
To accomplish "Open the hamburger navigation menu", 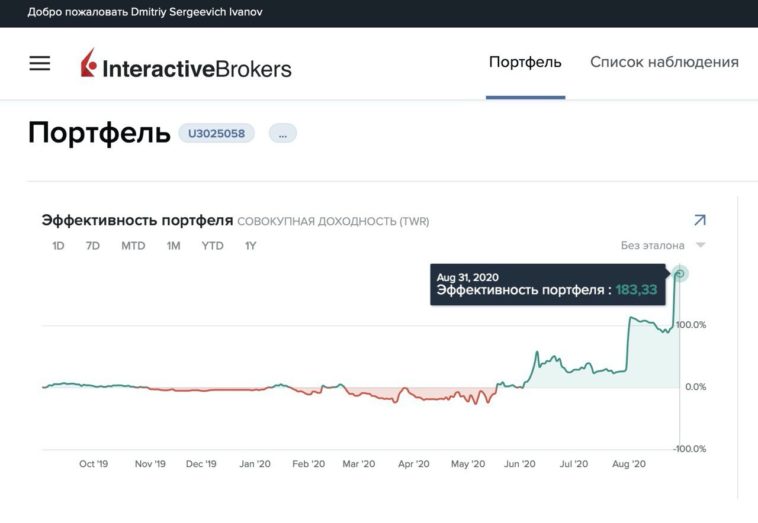I will (x=39, y=63).
